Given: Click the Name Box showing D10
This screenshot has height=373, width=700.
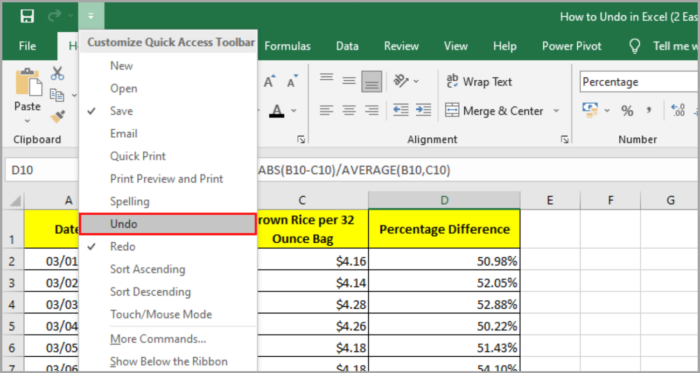Looking at the screenshot, I should click(42, 170).
